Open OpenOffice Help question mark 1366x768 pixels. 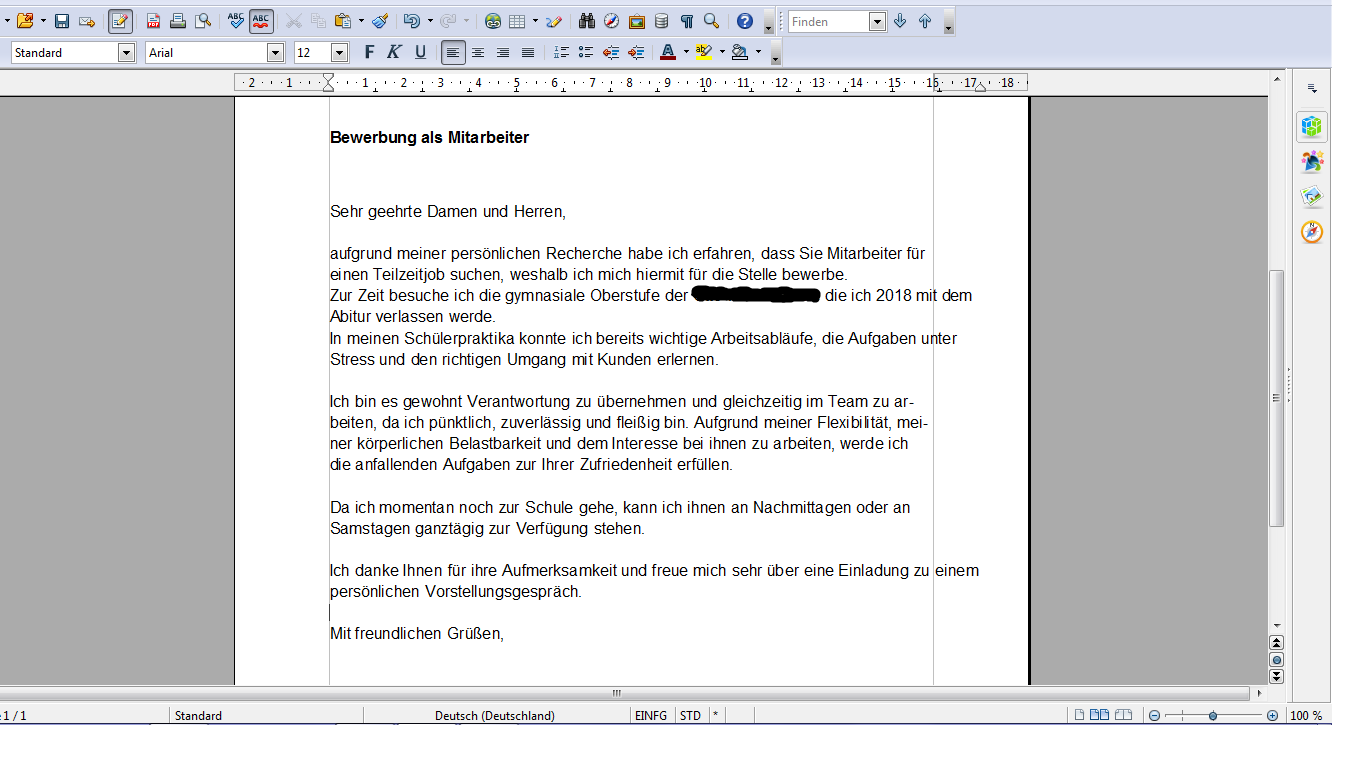[744, 21]
